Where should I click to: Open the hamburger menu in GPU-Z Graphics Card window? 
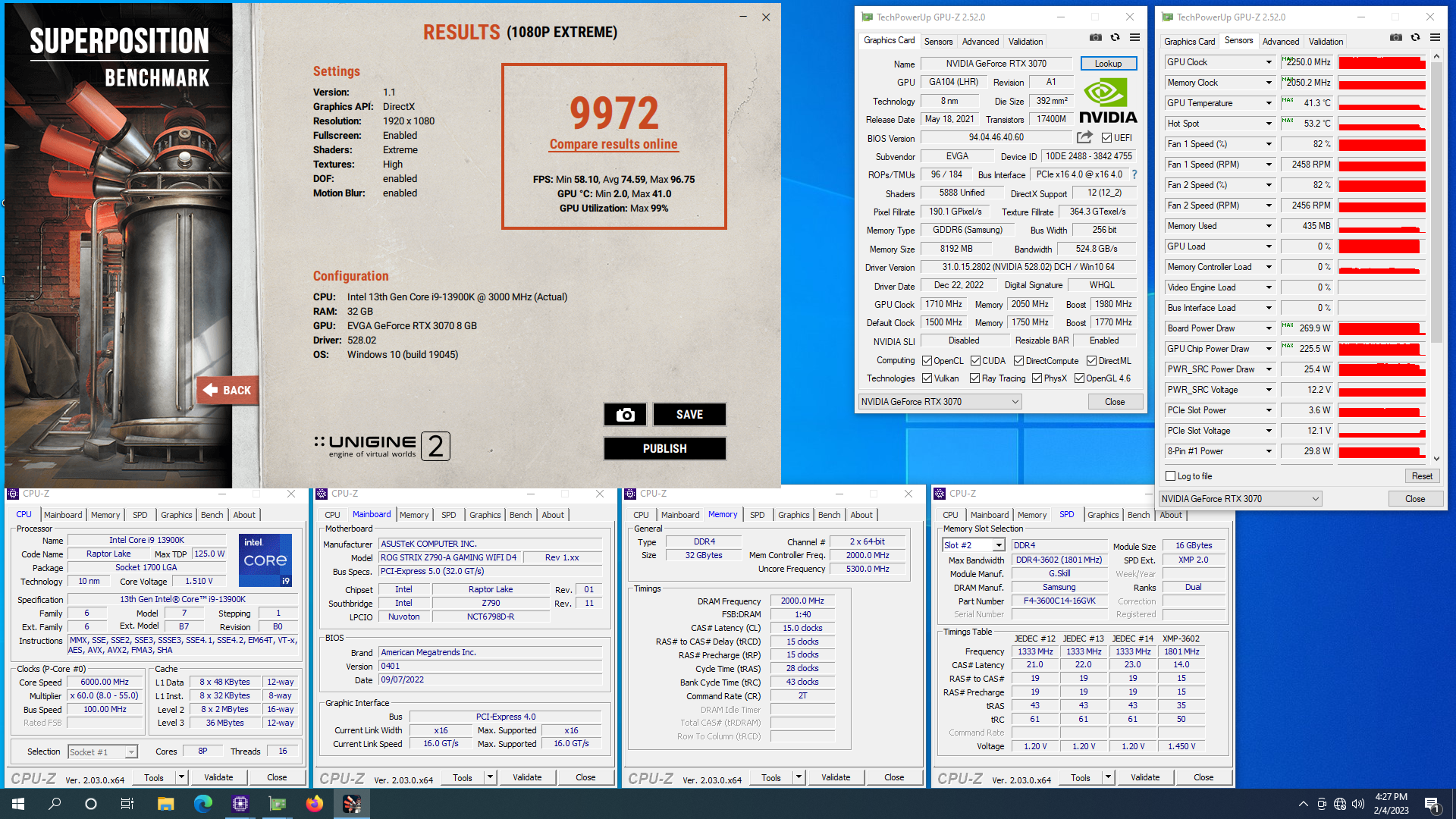tap(1134, 37)
